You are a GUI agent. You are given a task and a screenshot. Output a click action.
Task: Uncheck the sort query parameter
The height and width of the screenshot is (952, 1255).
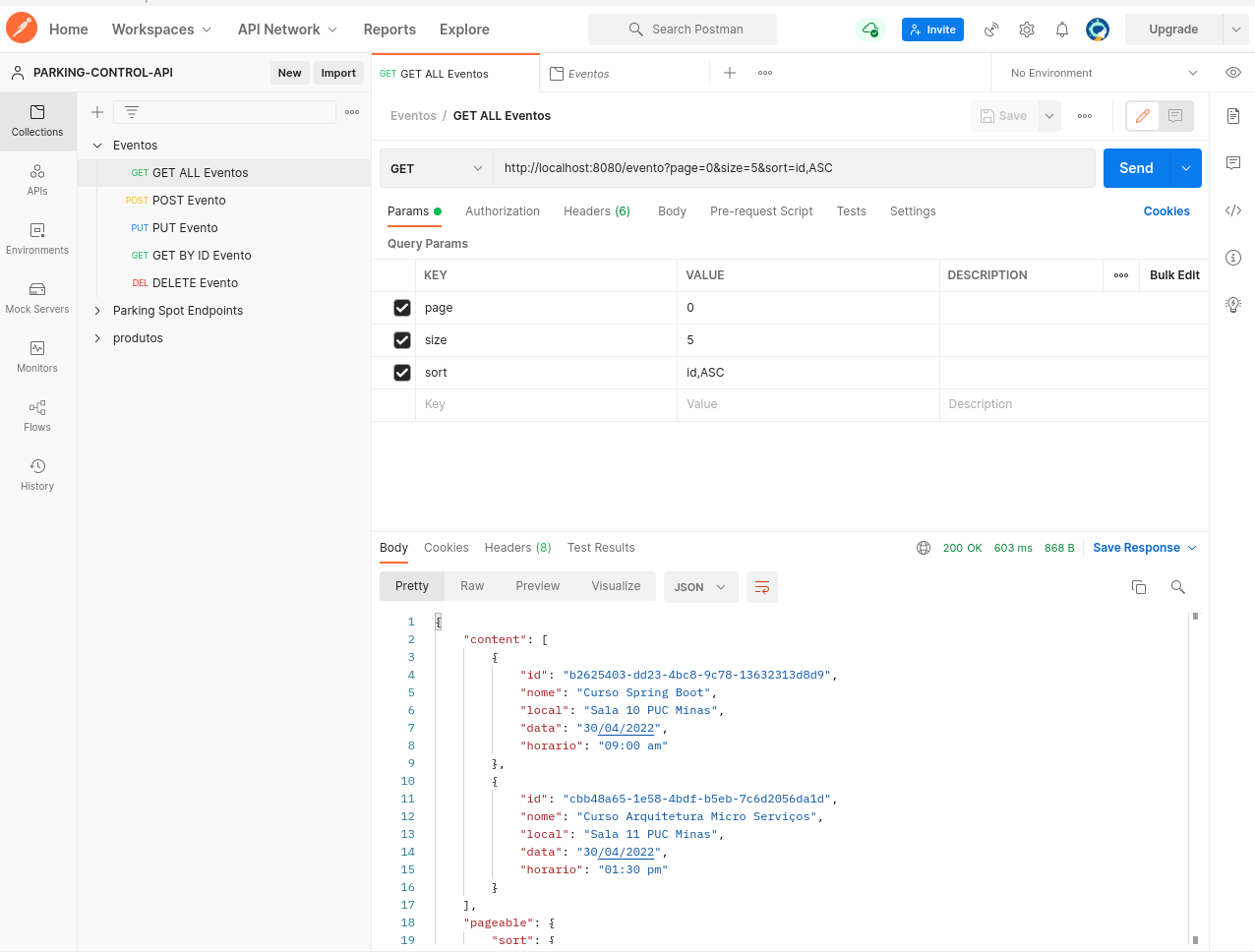[401, 372]
